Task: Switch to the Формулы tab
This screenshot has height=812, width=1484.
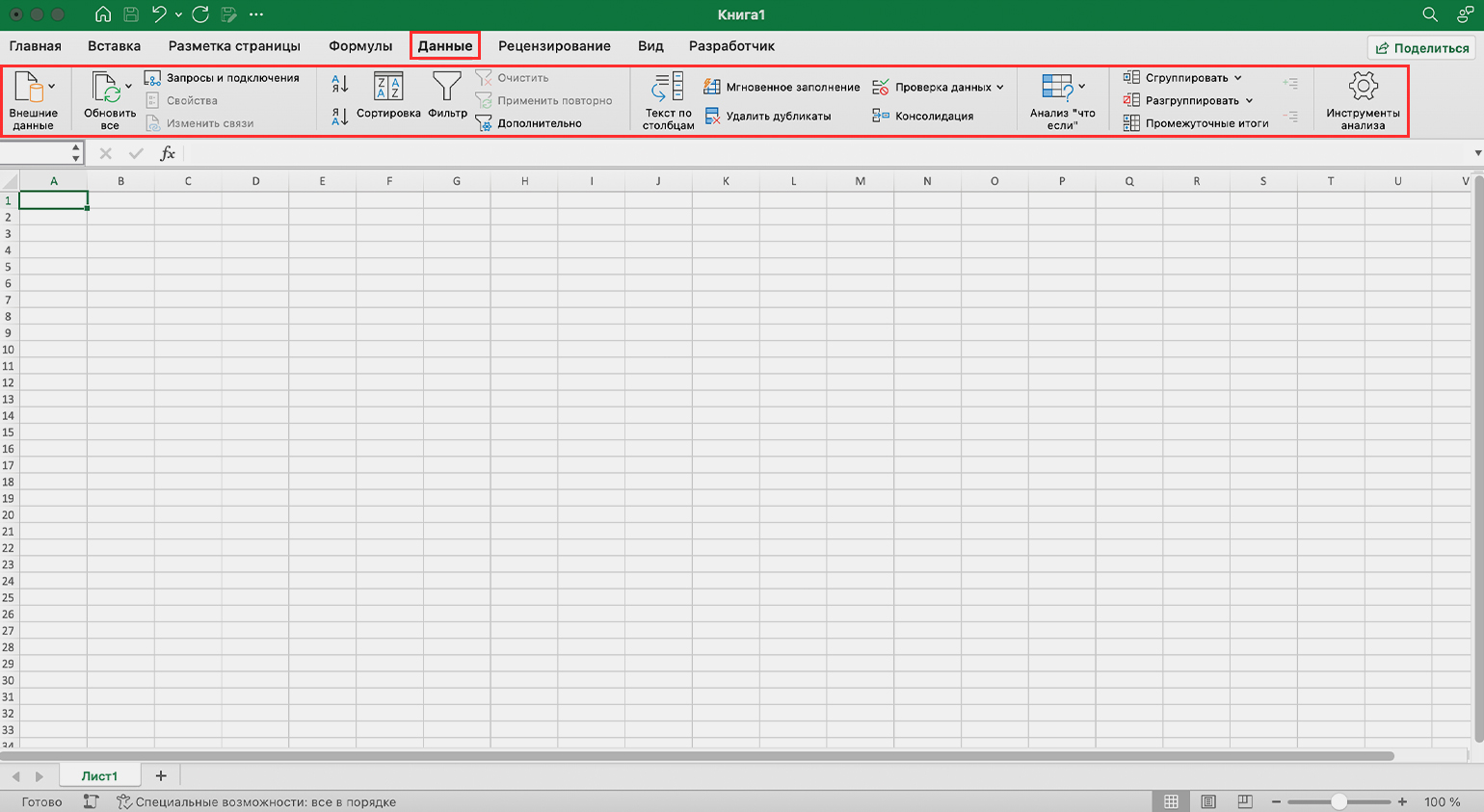Action: (x=360, y=46)
